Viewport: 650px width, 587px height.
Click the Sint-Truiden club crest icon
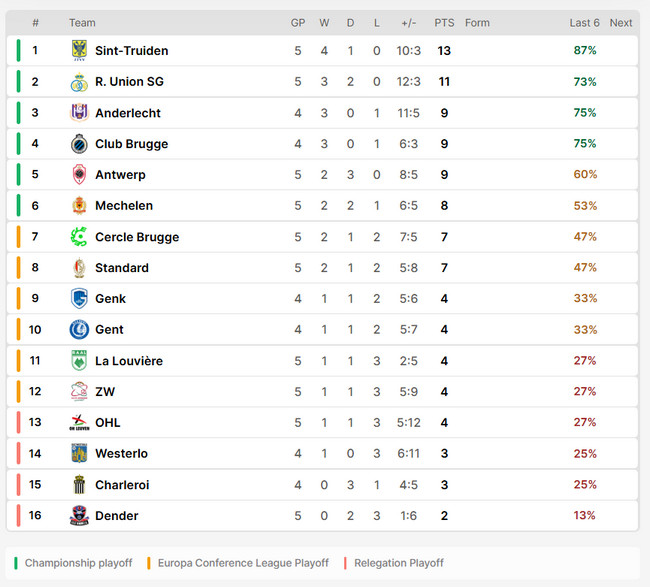pos(79,51)
